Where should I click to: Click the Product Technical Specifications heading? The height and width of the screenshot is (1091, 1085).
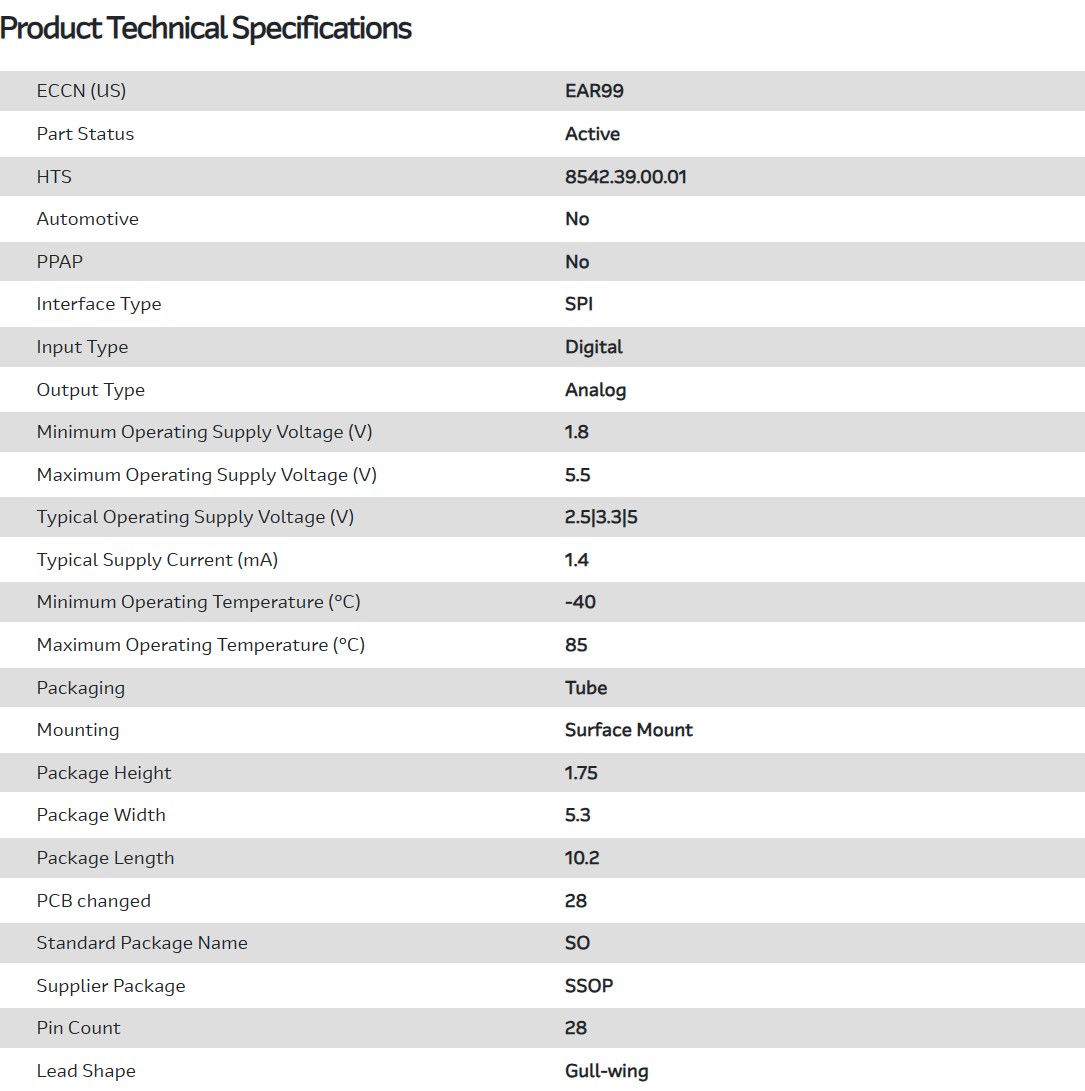[x=206, y=28]
